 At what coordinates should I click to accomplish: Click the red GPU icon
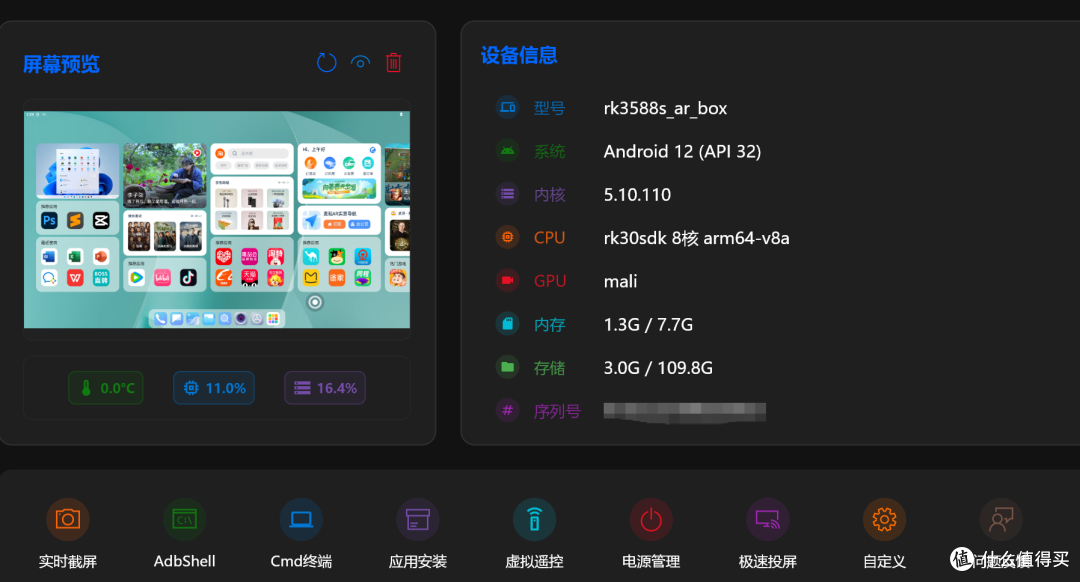(x=508, y=280)
